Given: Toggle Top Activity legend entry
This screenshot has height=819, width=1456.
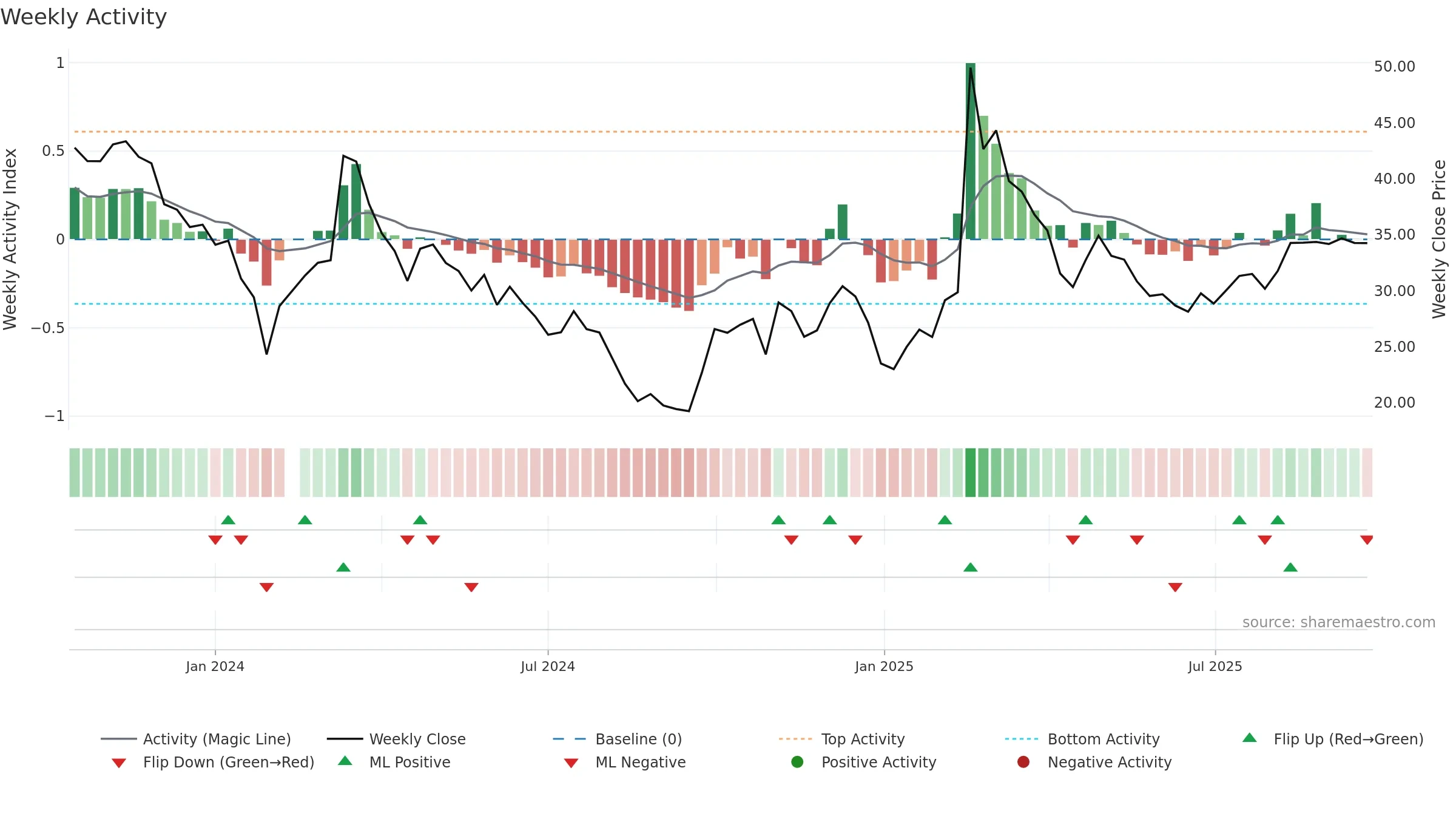Looking at the screenshot, I should click(841, 739).
